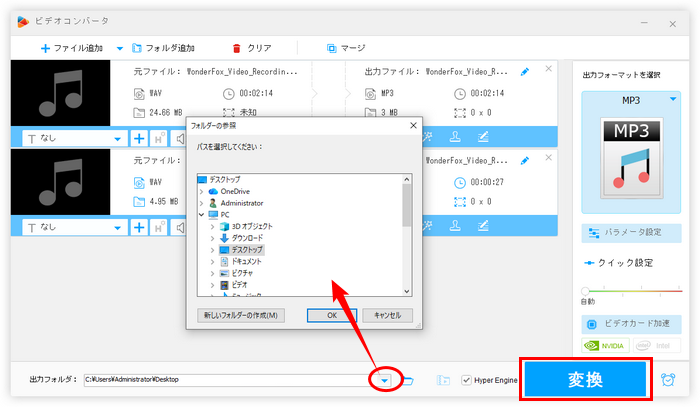This screenshot has width=700, height=407.
Task: Select ピクチャ in the folder tree
Action: coord(242,273)
